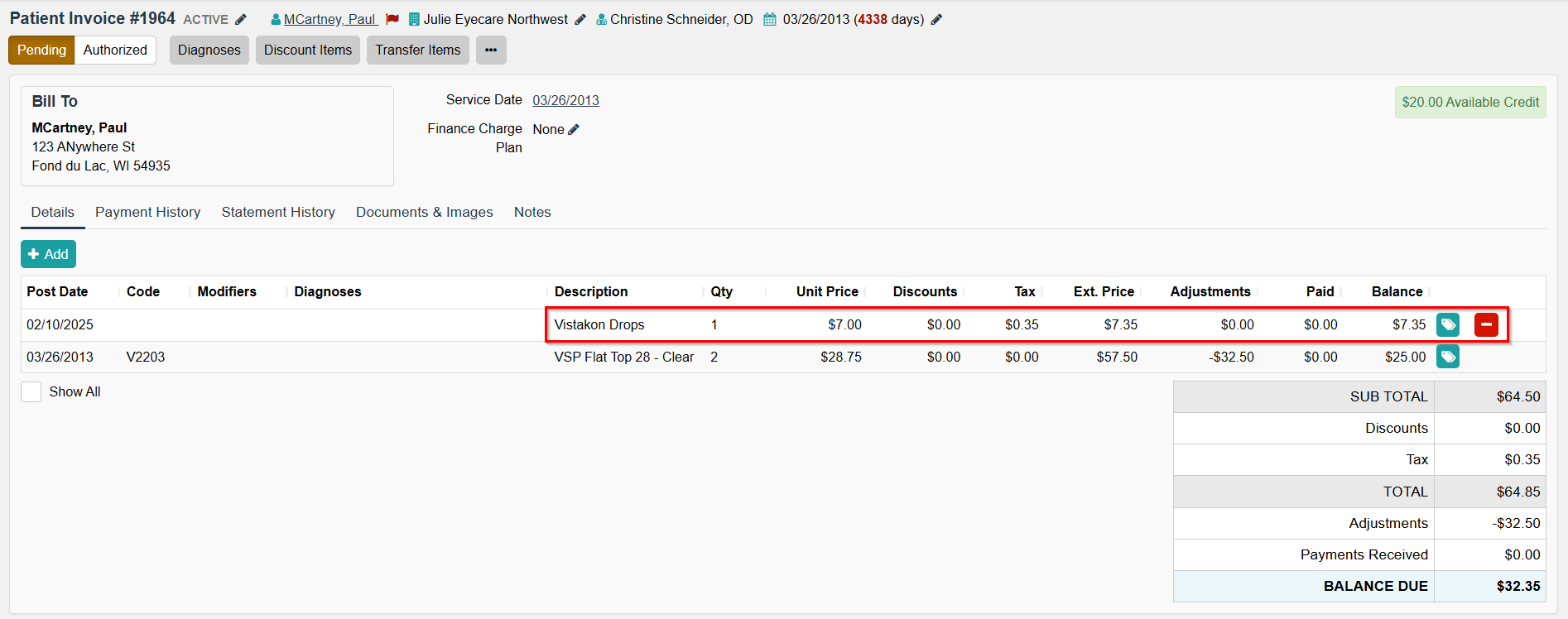Viewport: 1568px width, 619px height.
Task: Click the pencil icon next to ACTIVE status
Action: (x=241, y=20)
